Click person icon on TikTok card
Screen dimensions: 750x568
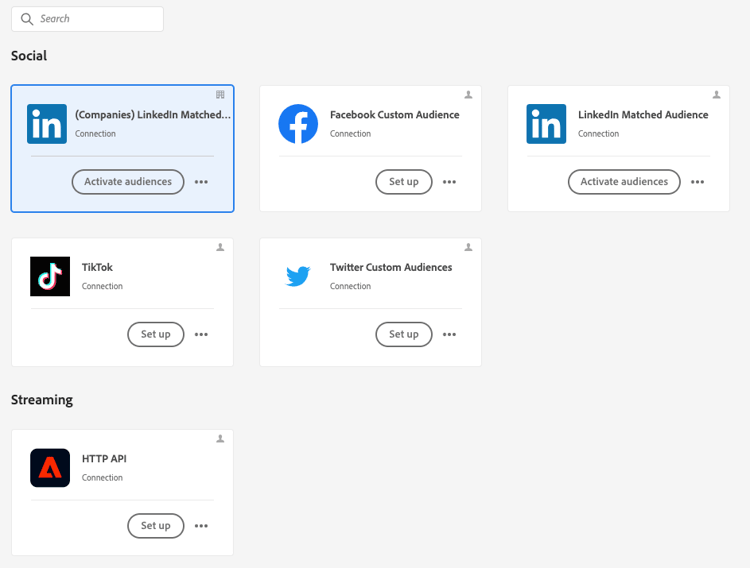tap(221, 247)
